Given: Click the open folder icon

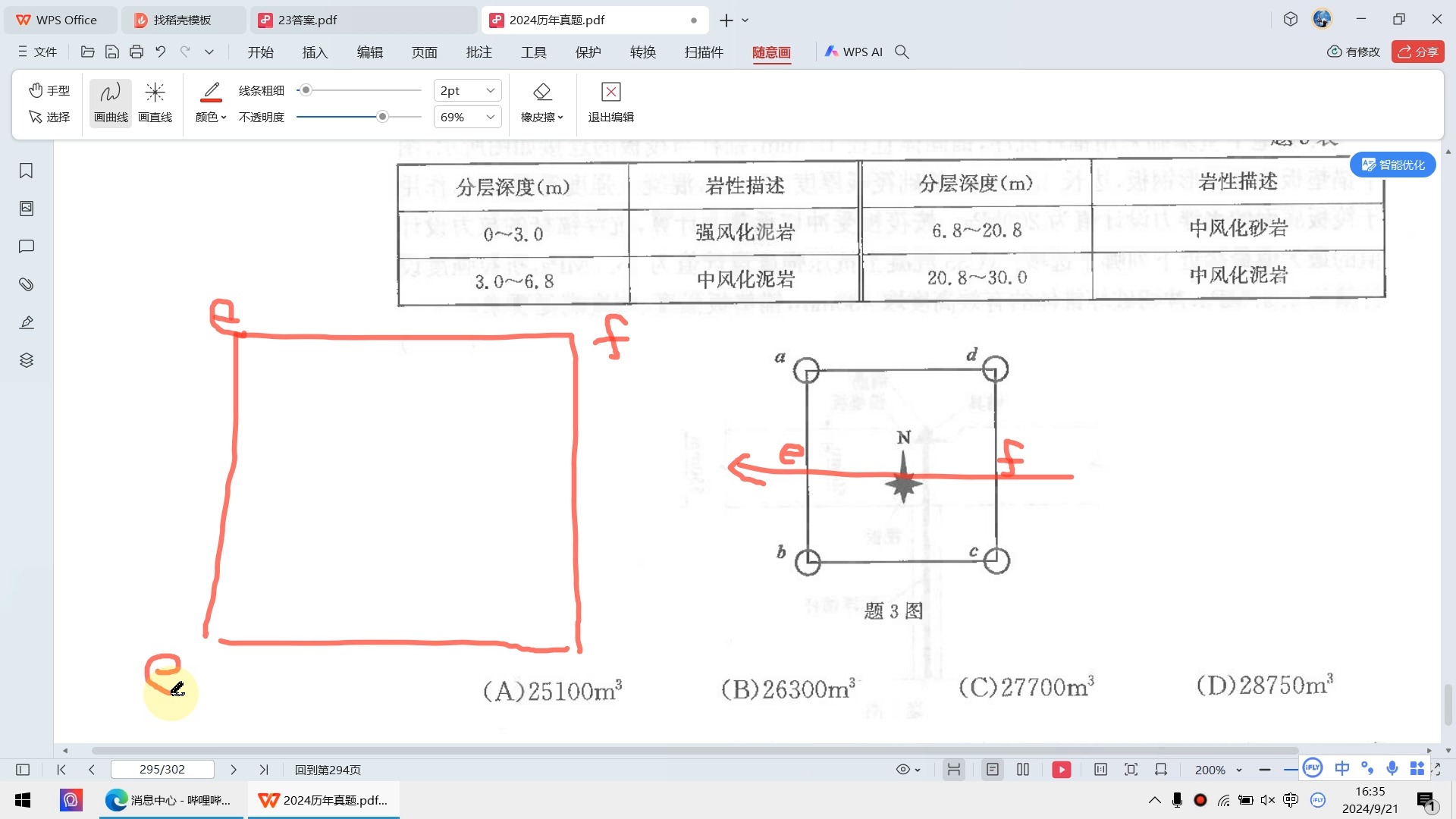Looking at the screenshot, I should point(87,52).
